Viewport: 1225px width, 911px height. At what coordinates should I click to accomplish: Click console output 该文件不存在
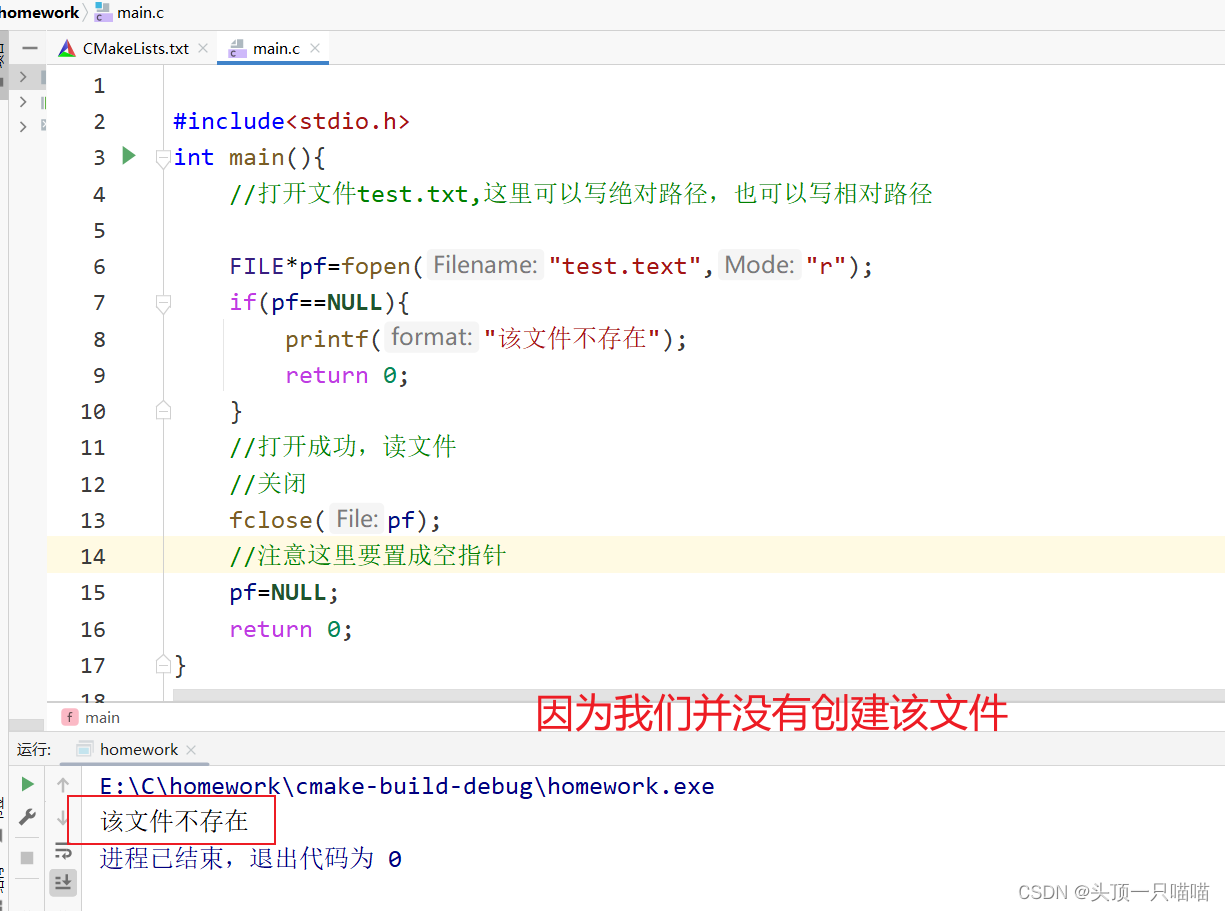[x=174, y=821]
